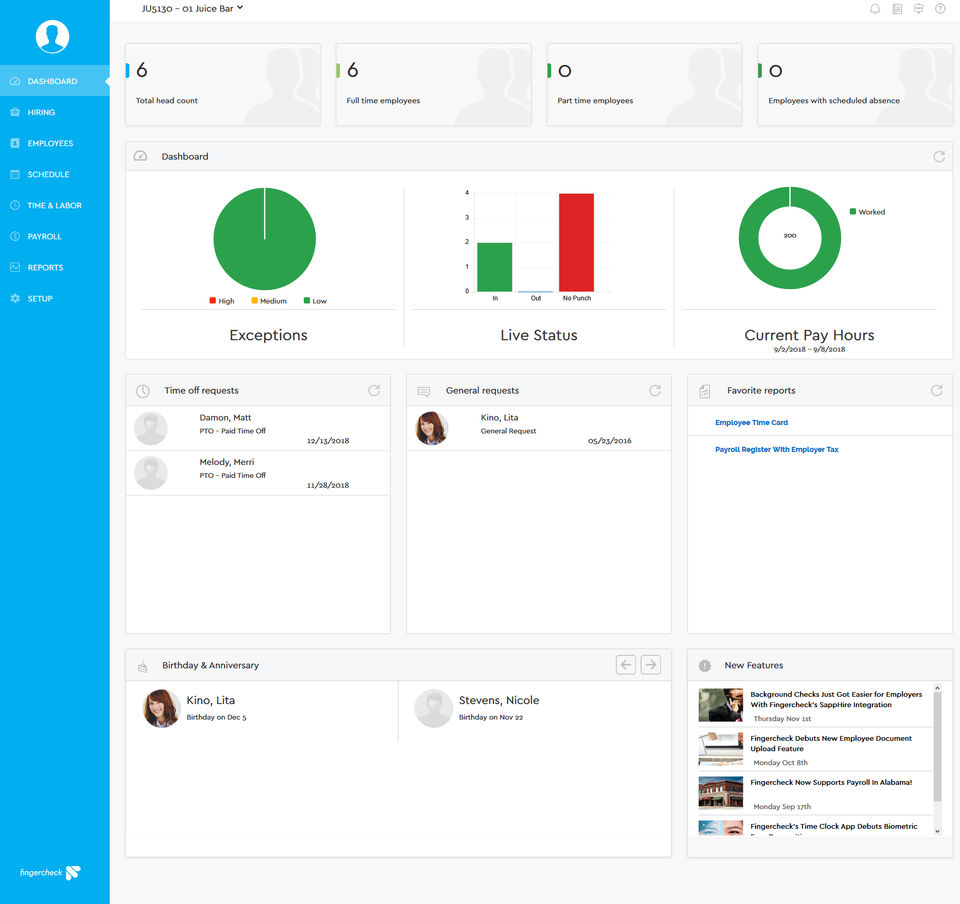This screenshot has height=904, width=960.
Task: Open Payroll In Alabama news item
Action: pos(831,782)
